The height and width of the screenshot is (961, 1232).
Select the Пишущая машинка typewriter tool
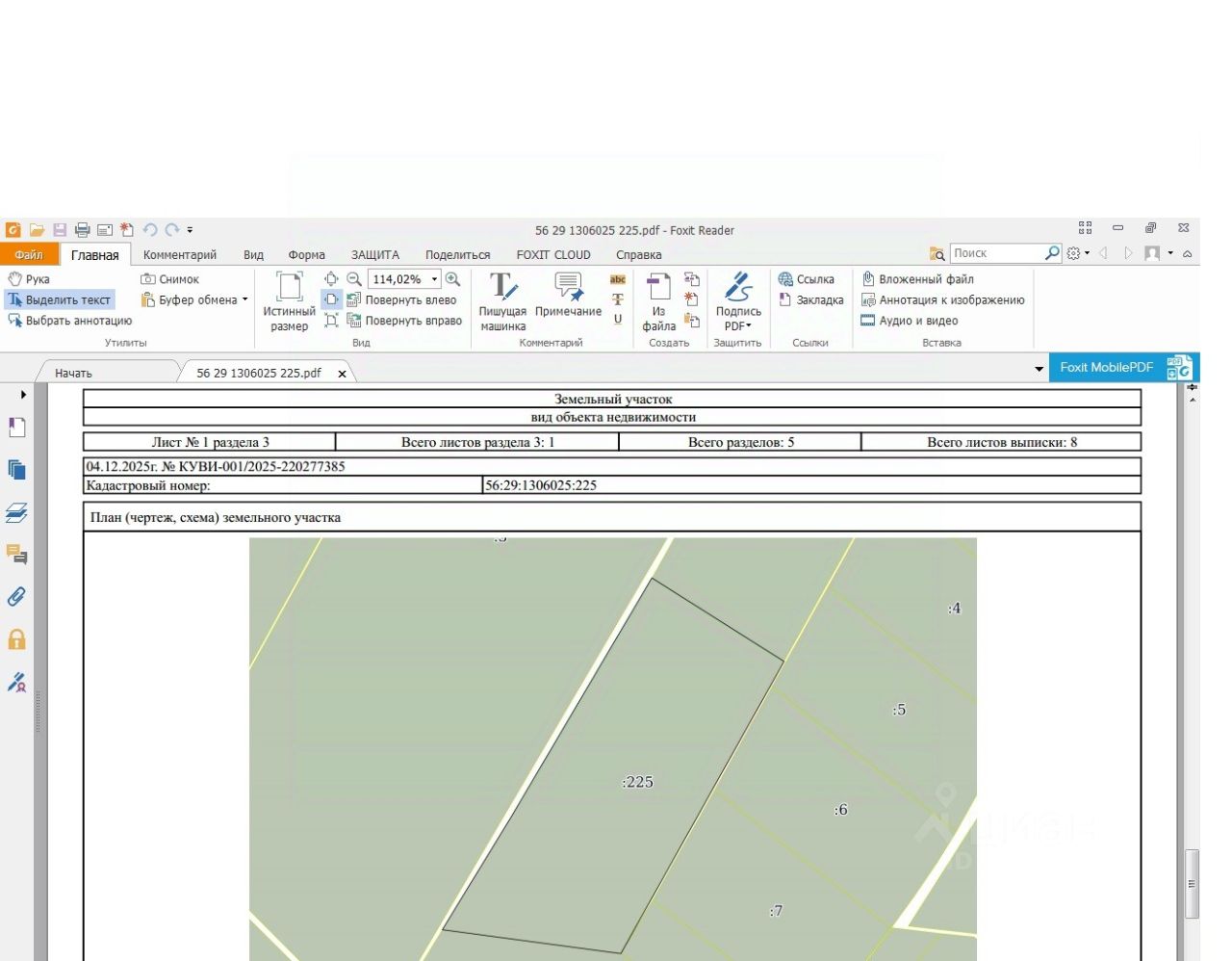coord(502,301)
